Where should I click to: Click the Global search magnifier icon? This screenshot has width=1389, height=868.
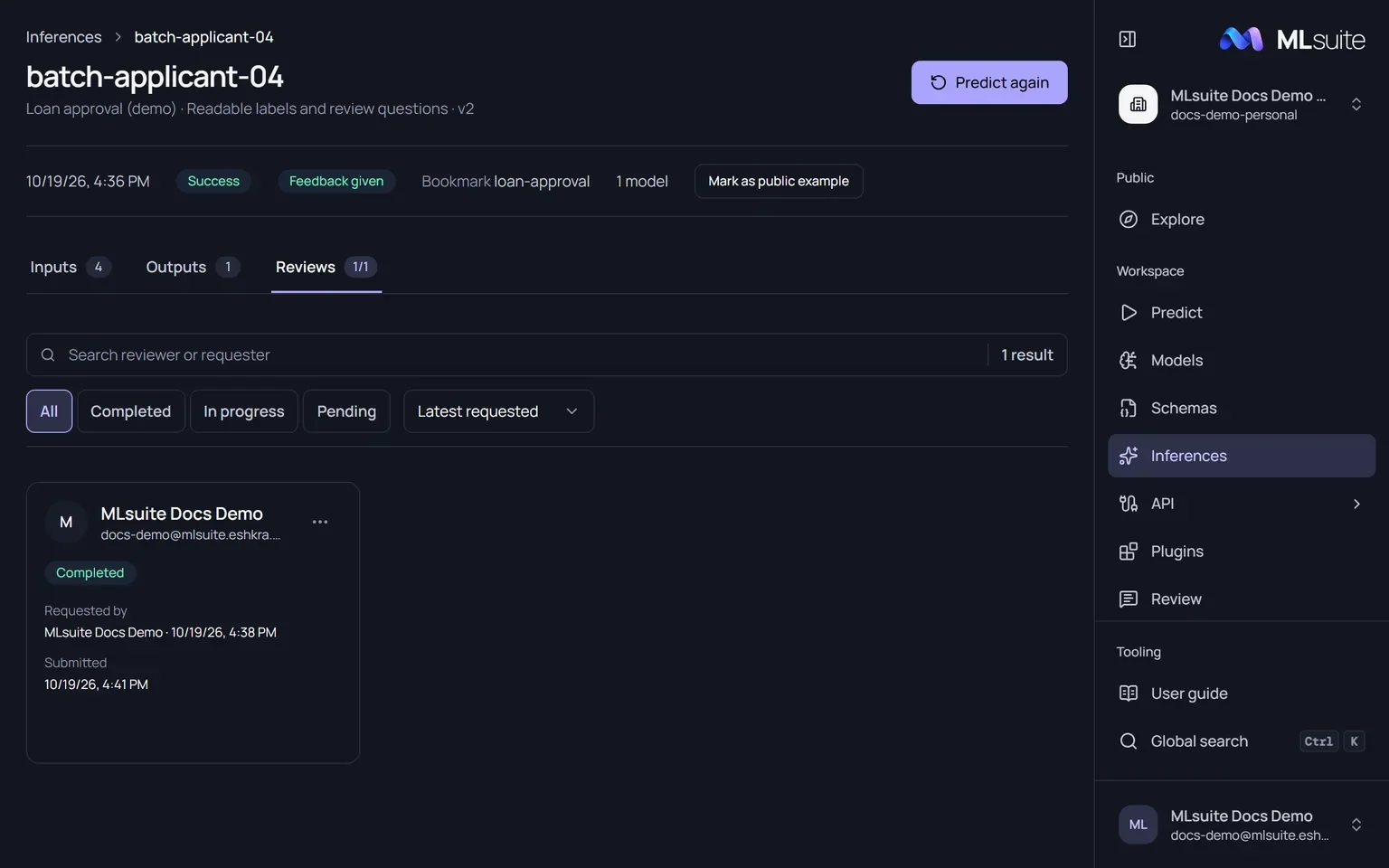[x=1128, y=741]
